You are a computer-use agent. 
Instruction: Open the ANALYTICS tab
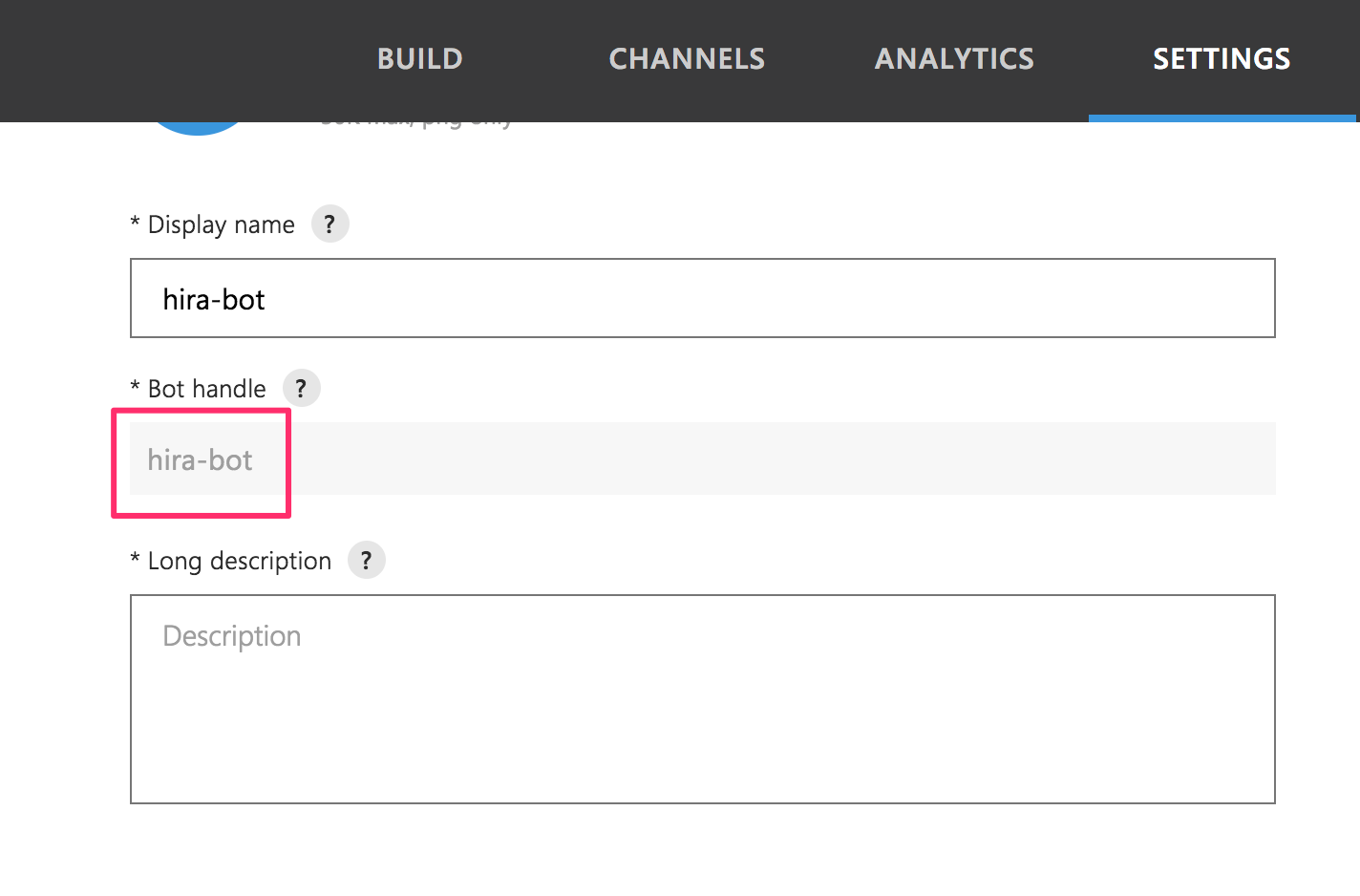(953, 58)
